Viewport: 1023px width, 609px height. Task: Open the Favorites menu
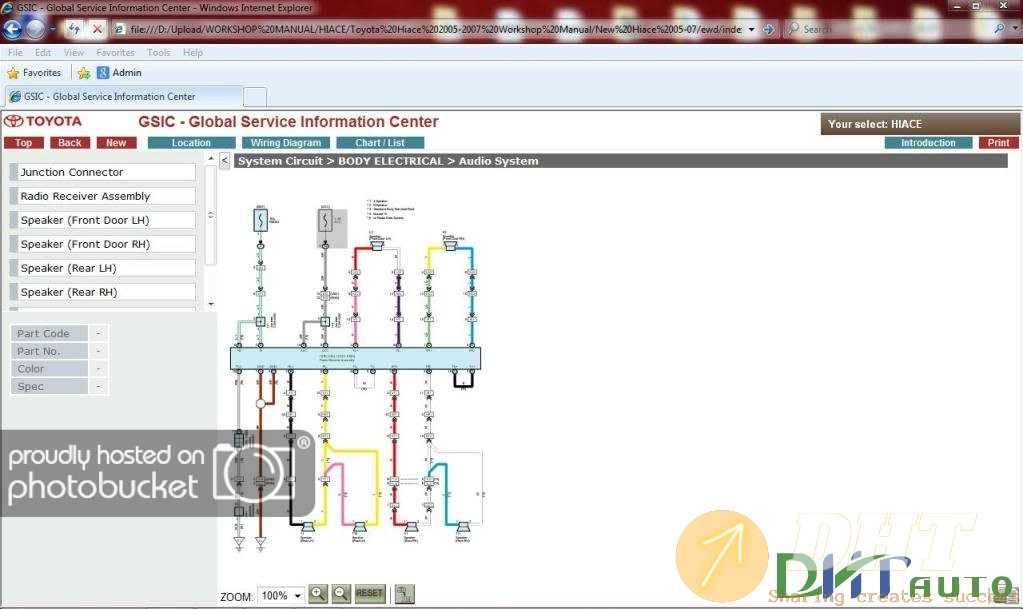(x=115, y=52)
